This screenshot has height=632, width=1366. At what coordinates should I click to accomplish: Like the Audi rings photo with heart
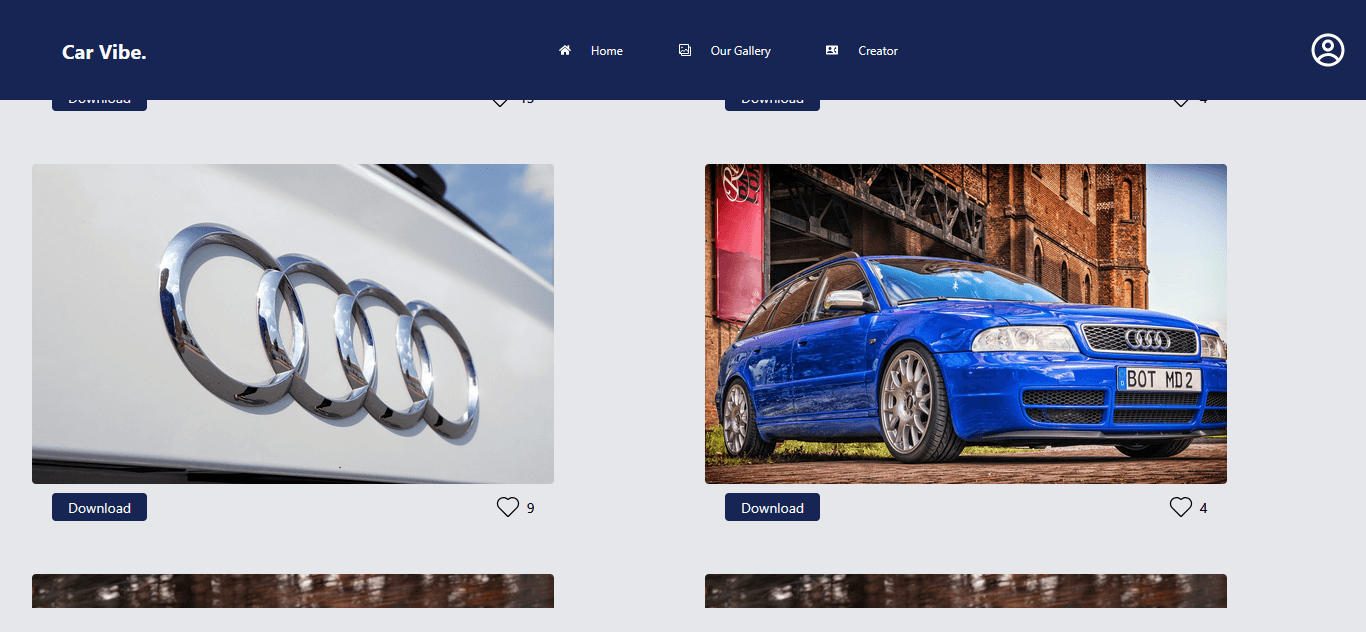508,507
